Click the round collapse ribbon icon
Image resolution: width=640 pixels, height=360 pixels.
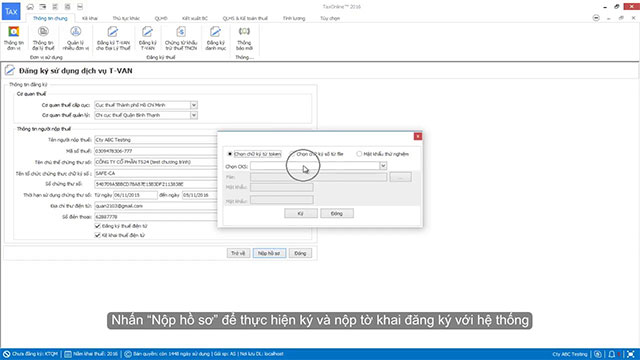click(596, 18)
